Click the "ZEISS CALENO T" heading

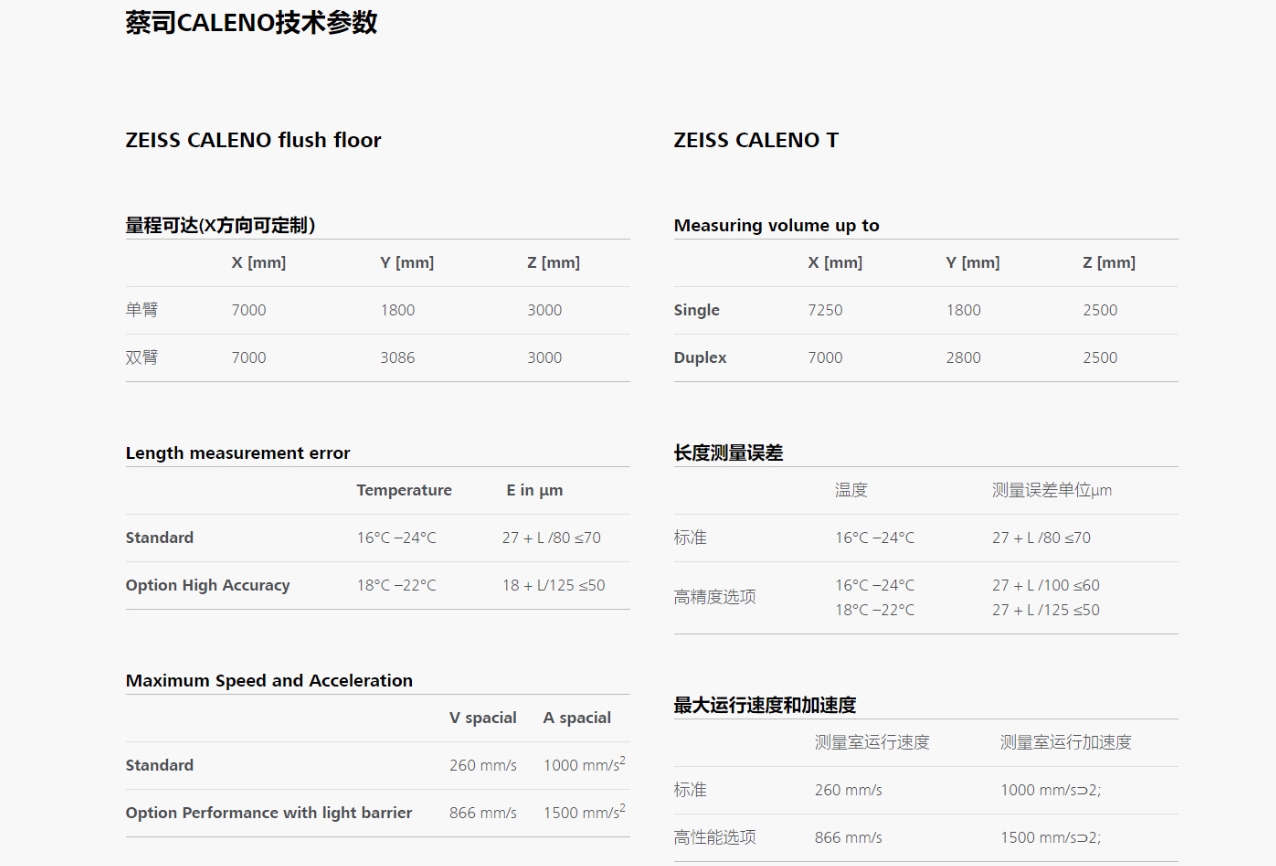coord(756,140)
